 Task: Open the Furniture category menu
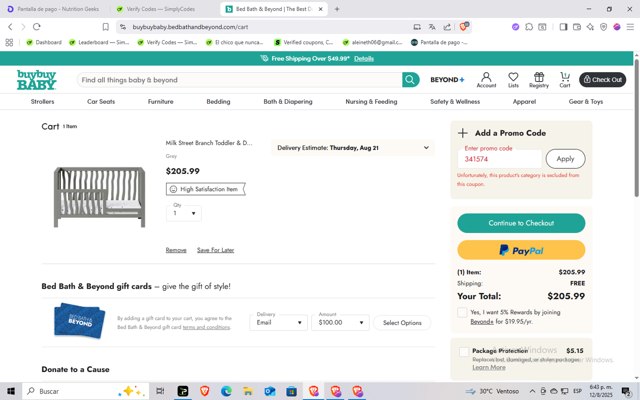160,102
